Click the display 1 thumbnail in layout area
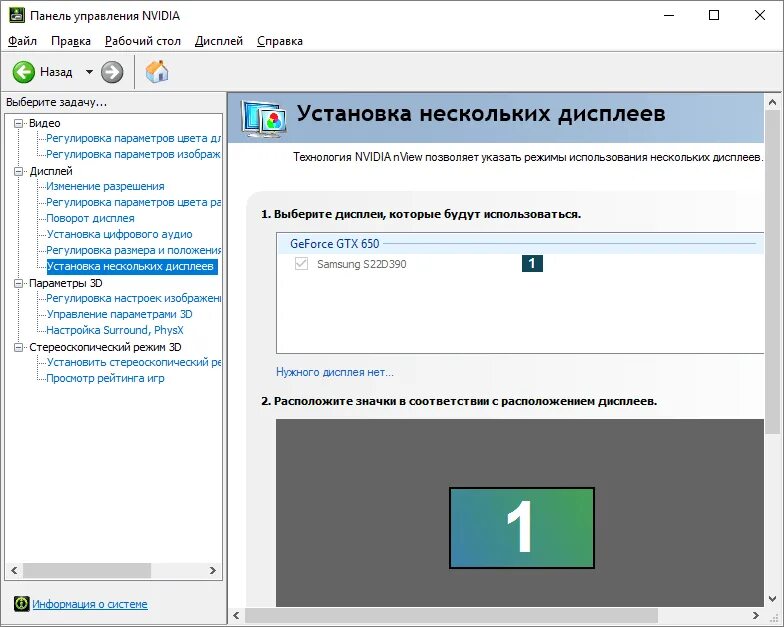 click(522, 528)
